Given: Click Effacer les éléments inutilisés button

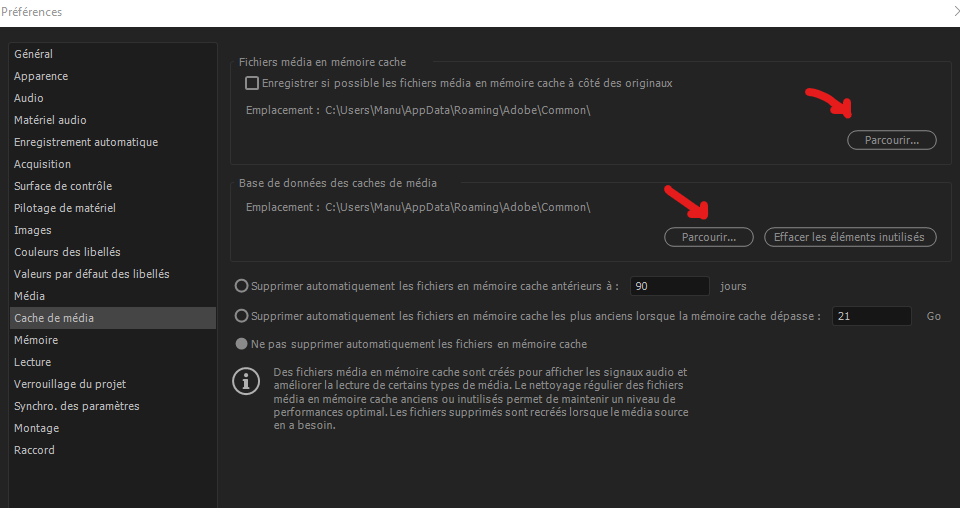Looking at the screenshot, I should pyautogui.click(x=850, y=237).
